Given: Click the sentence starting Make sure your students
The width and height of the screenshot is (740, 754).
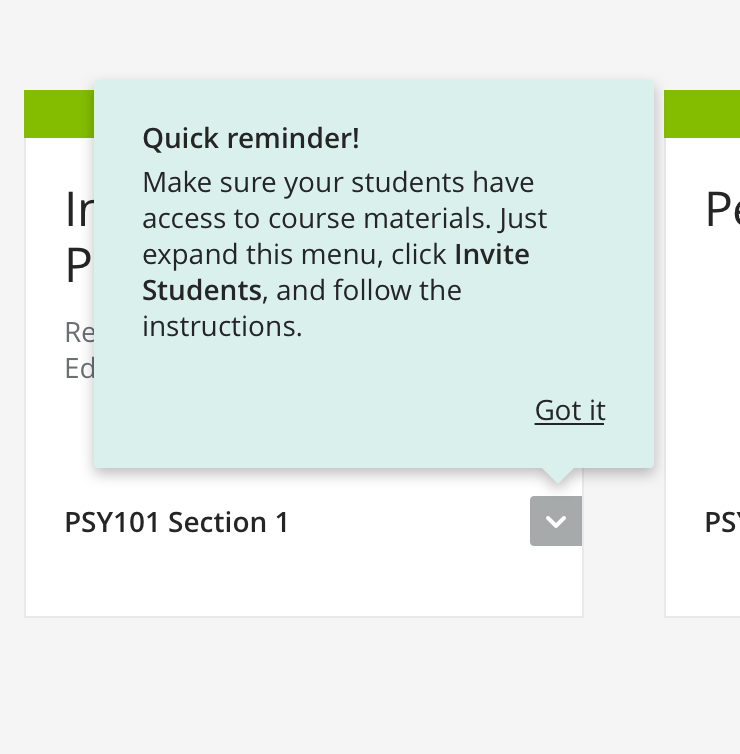Looking at the screenshot, I should (x=338, y=183).
